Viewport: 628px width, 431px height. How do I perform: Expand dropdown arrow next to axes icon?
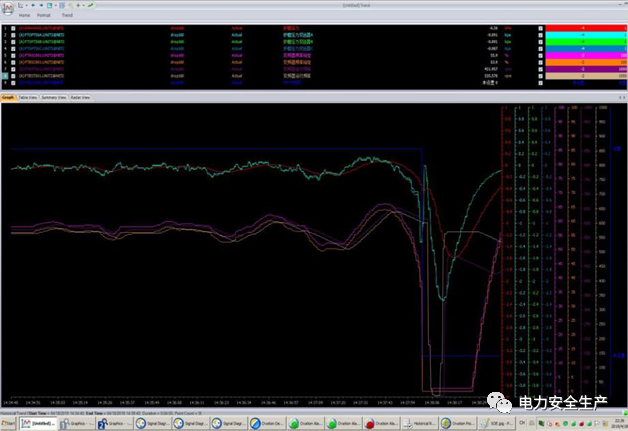tap(27, 5)
